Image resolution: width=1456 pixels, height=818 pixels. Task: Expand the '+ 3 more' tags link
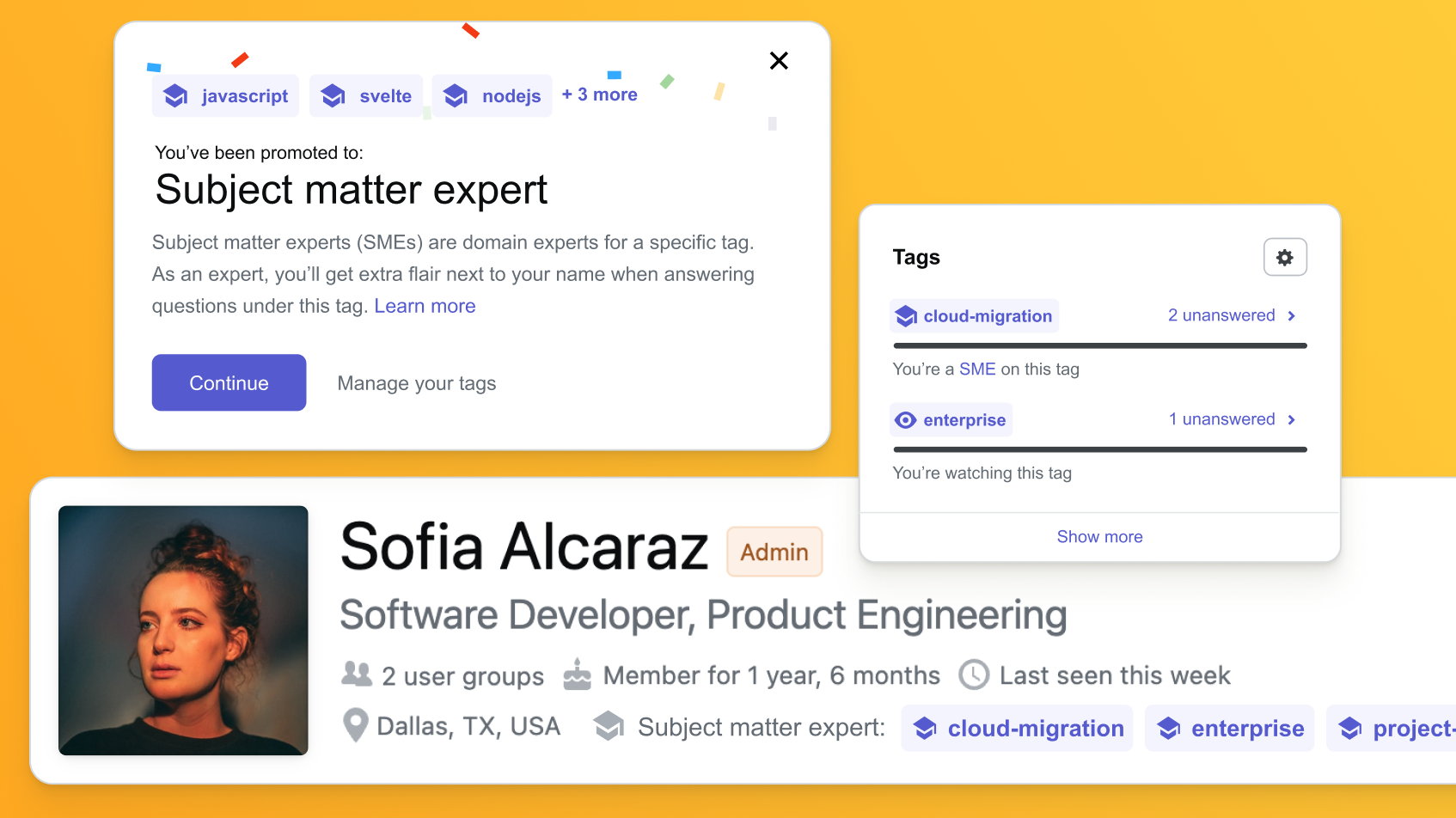pos(600,95)
